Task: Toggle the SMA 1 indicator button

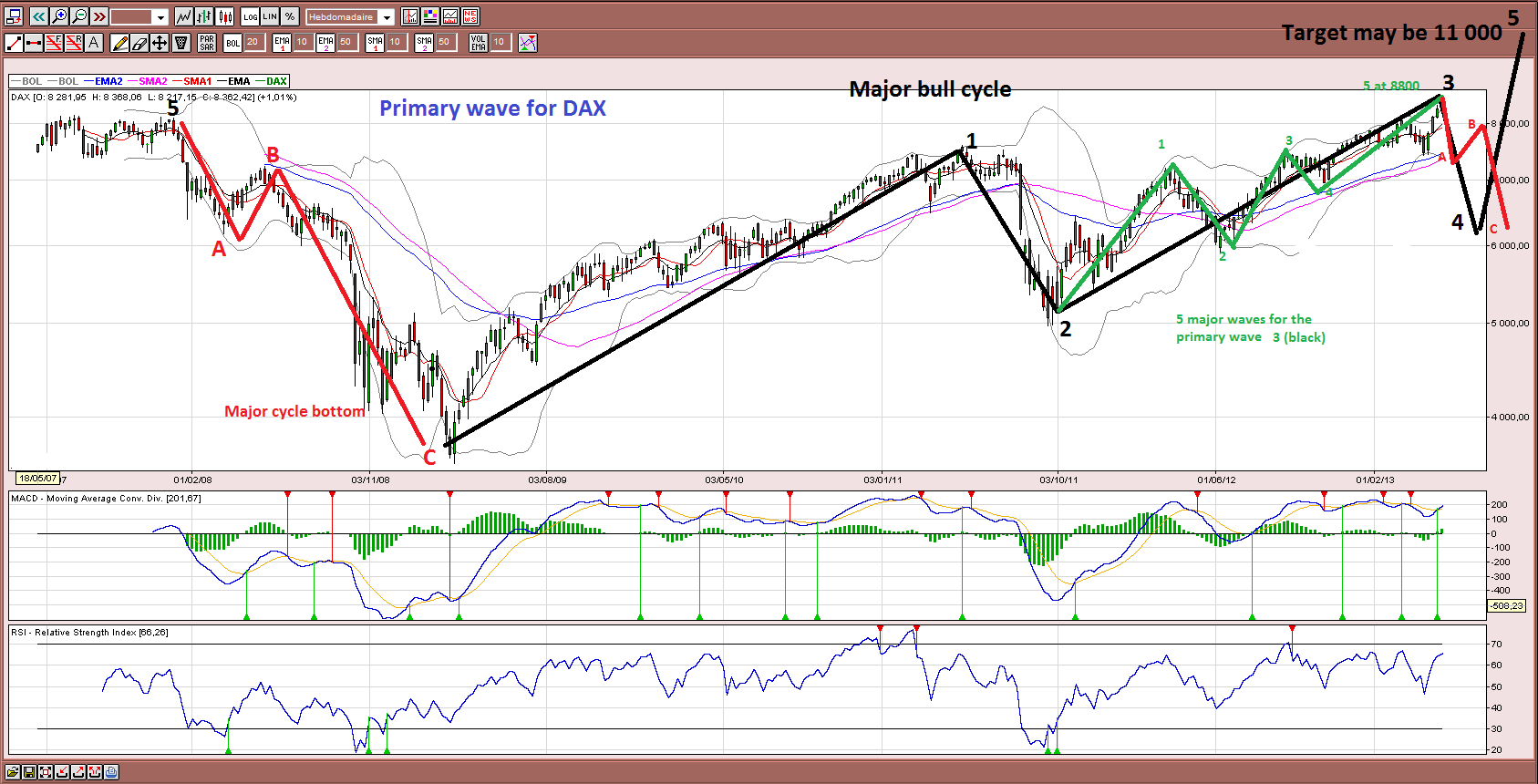Action: pyautogui.click(x=375, y=42)
